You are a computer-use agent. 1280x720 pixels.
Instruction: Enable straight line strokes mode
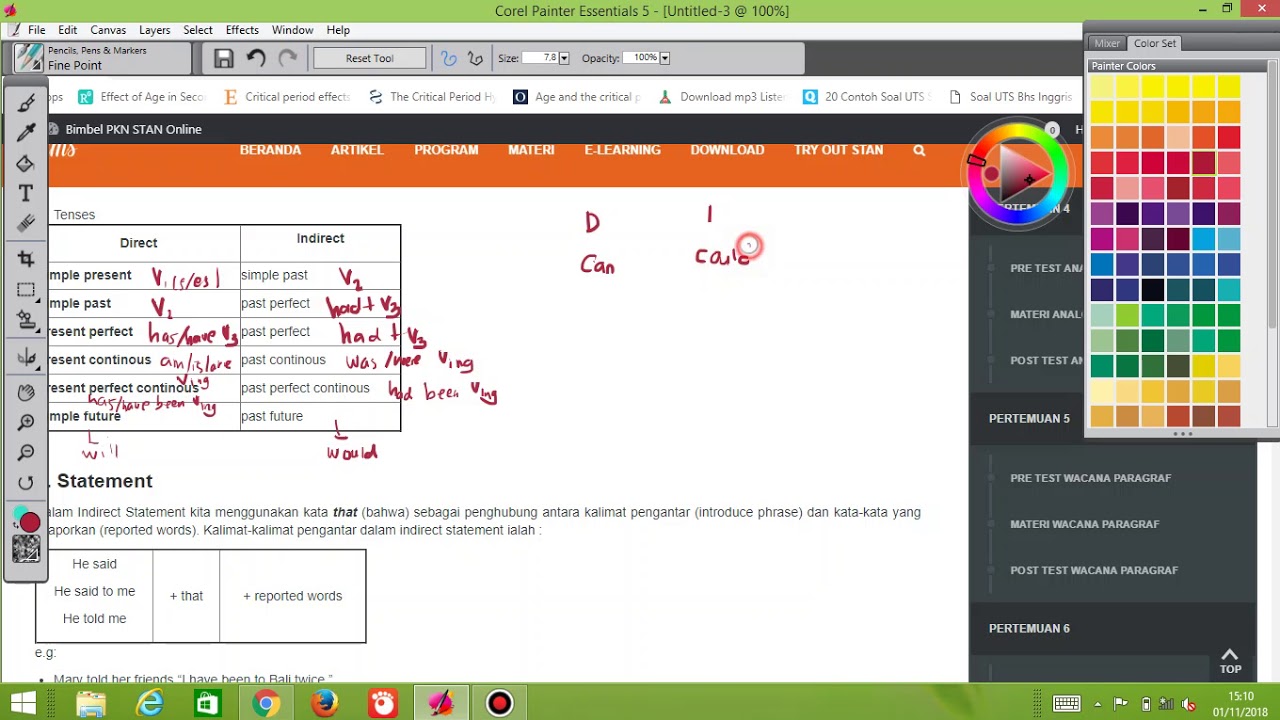[475, 59]
